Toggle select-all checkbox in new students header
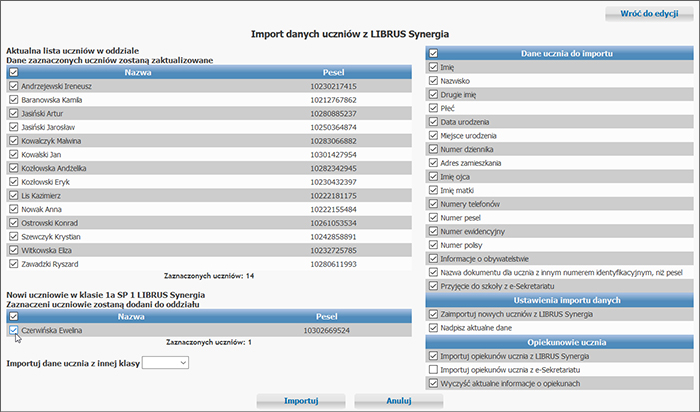 pos(13,315)
